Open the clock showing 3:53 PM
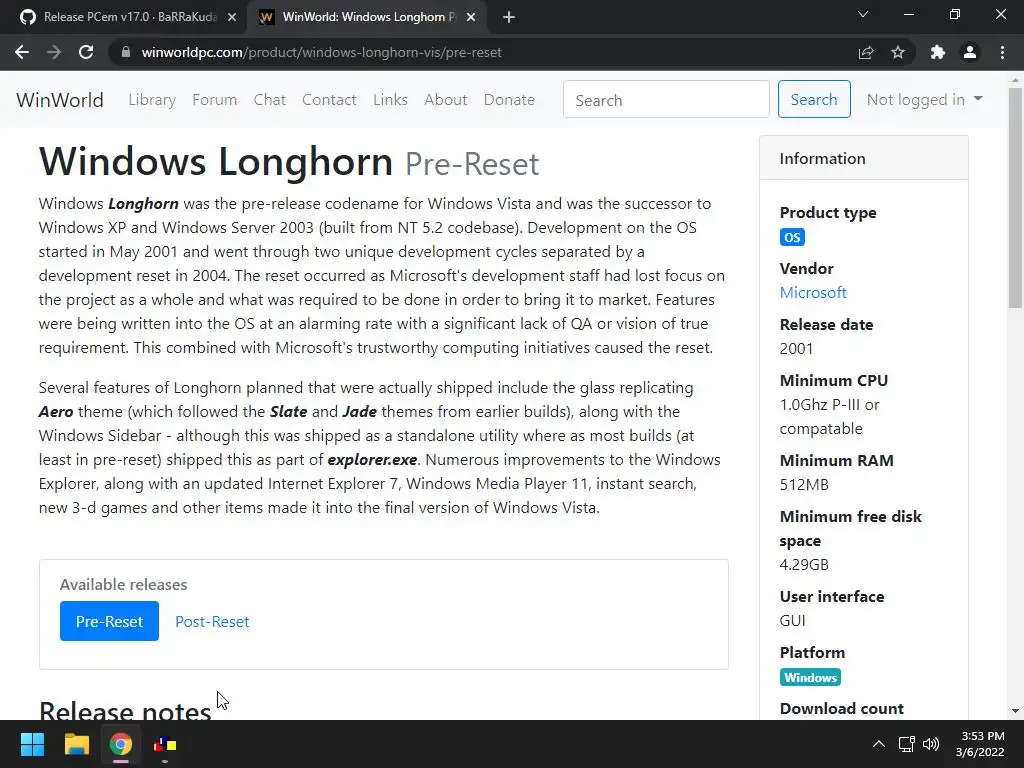 (980, 744)
